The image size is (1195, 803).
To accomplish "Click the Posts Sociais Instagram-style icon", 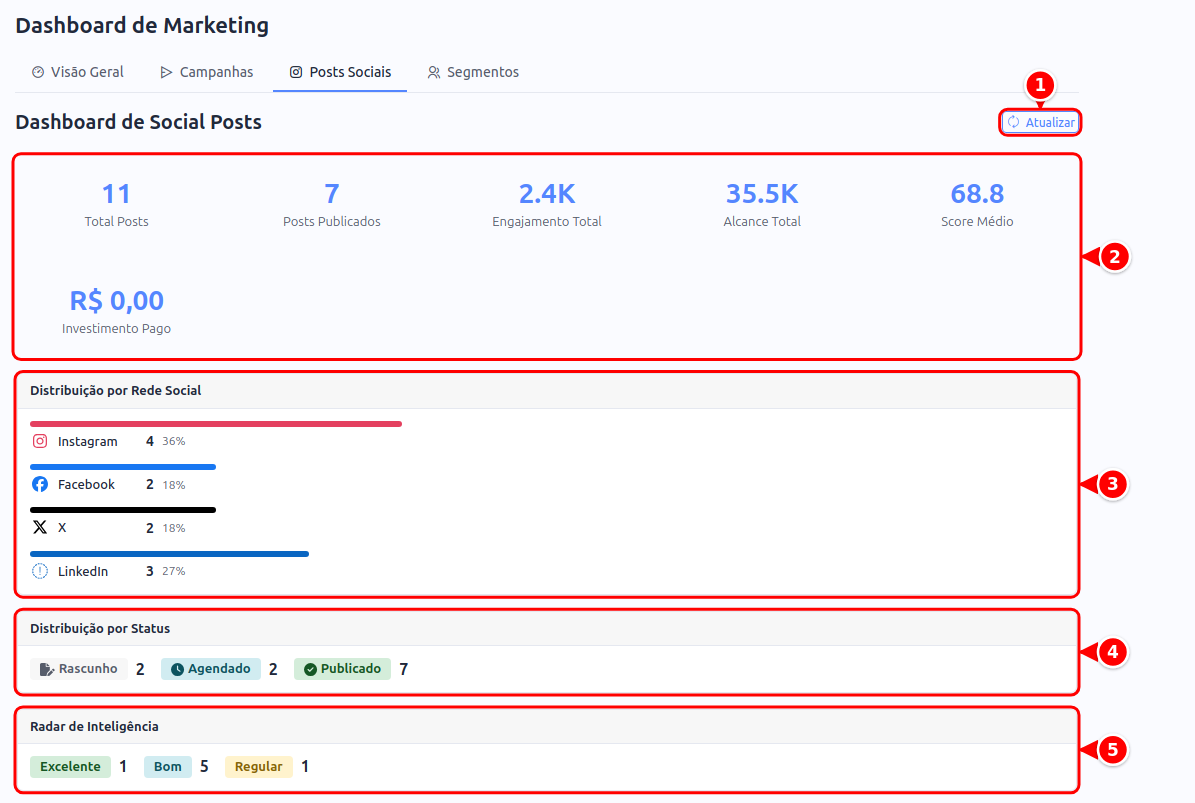I will (x=296, y=72).
